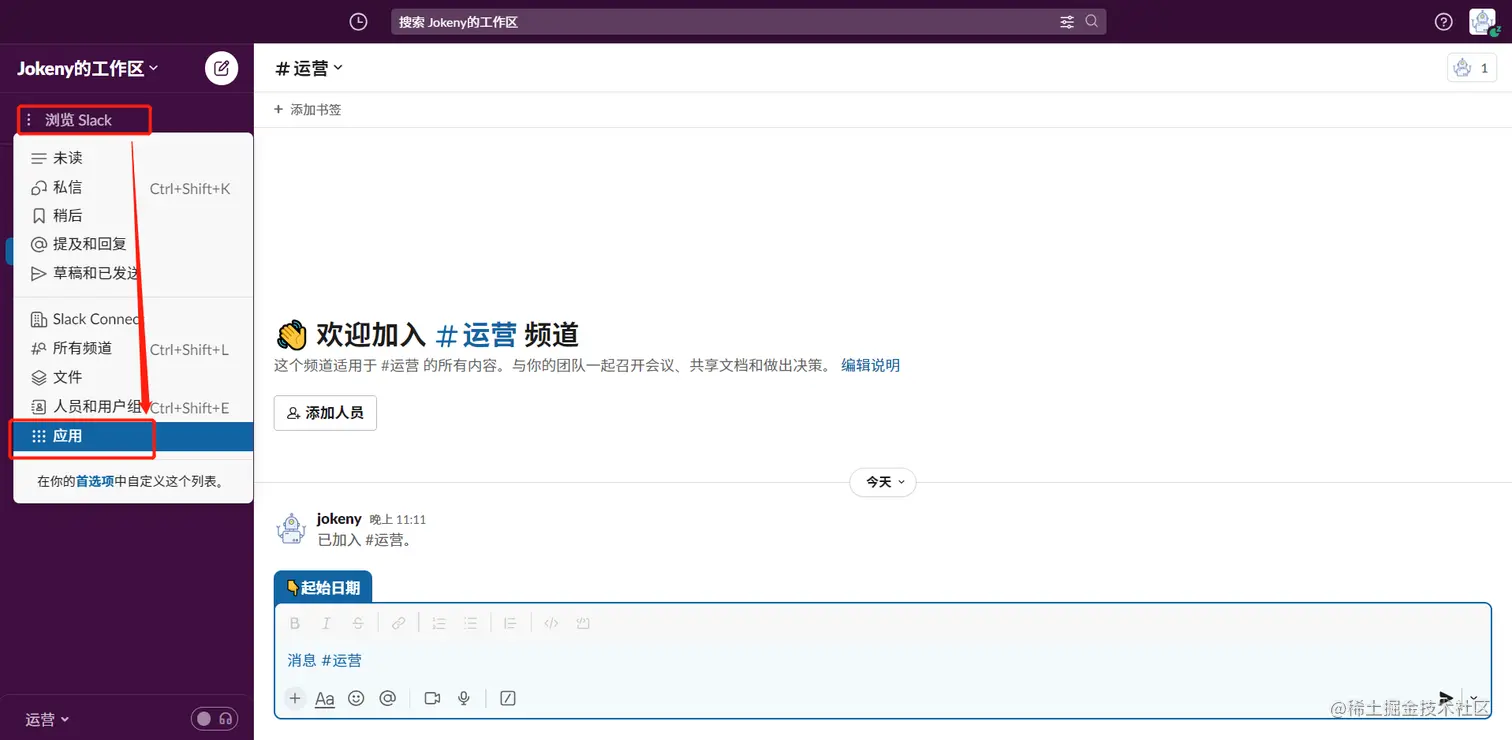Click the 添加人员 button
Image resolution: width=1512 pixels, height=740 pixels.
[x=325, y=412]
